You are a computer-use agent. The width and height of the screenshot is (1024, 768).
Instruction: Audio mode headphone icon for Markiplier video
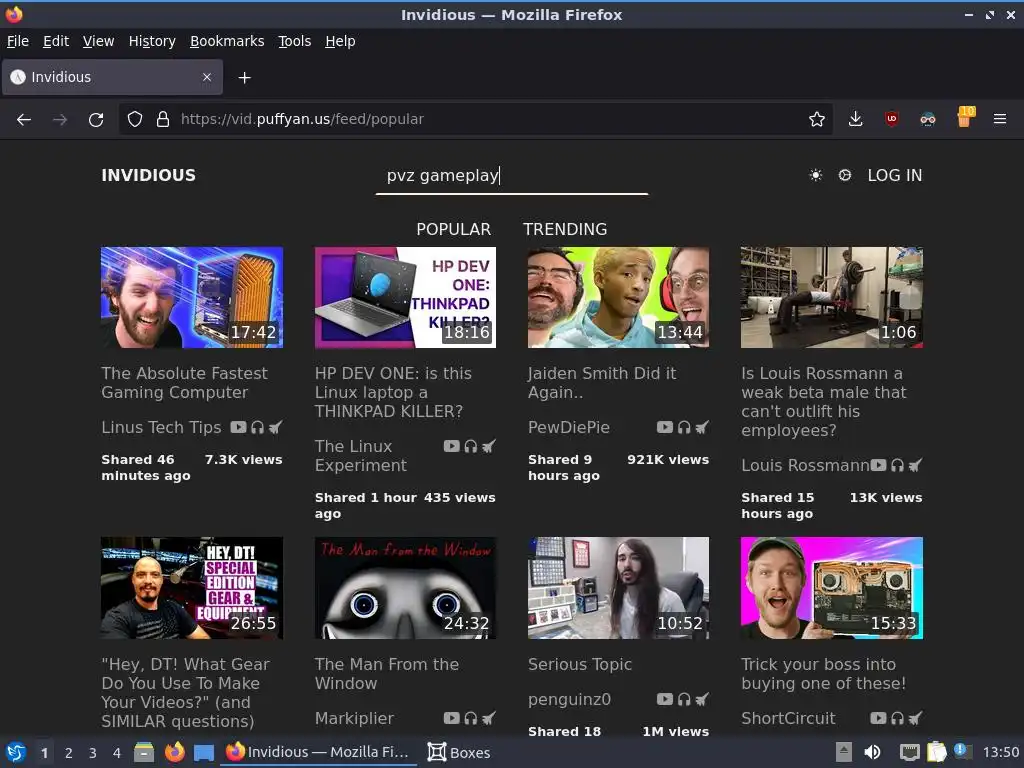tap(470, 718)
